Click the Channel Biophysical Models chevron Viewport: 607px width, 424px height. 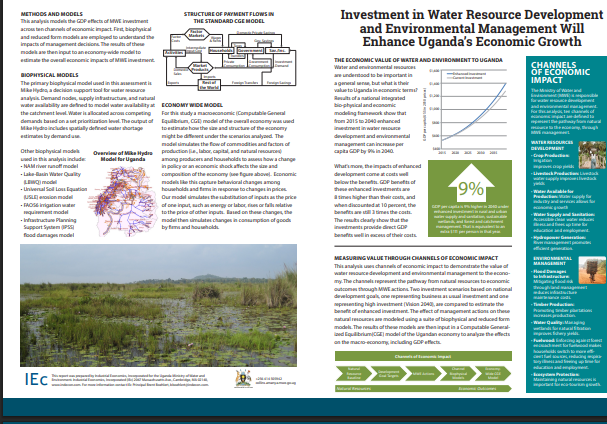(x=458, y=373)
